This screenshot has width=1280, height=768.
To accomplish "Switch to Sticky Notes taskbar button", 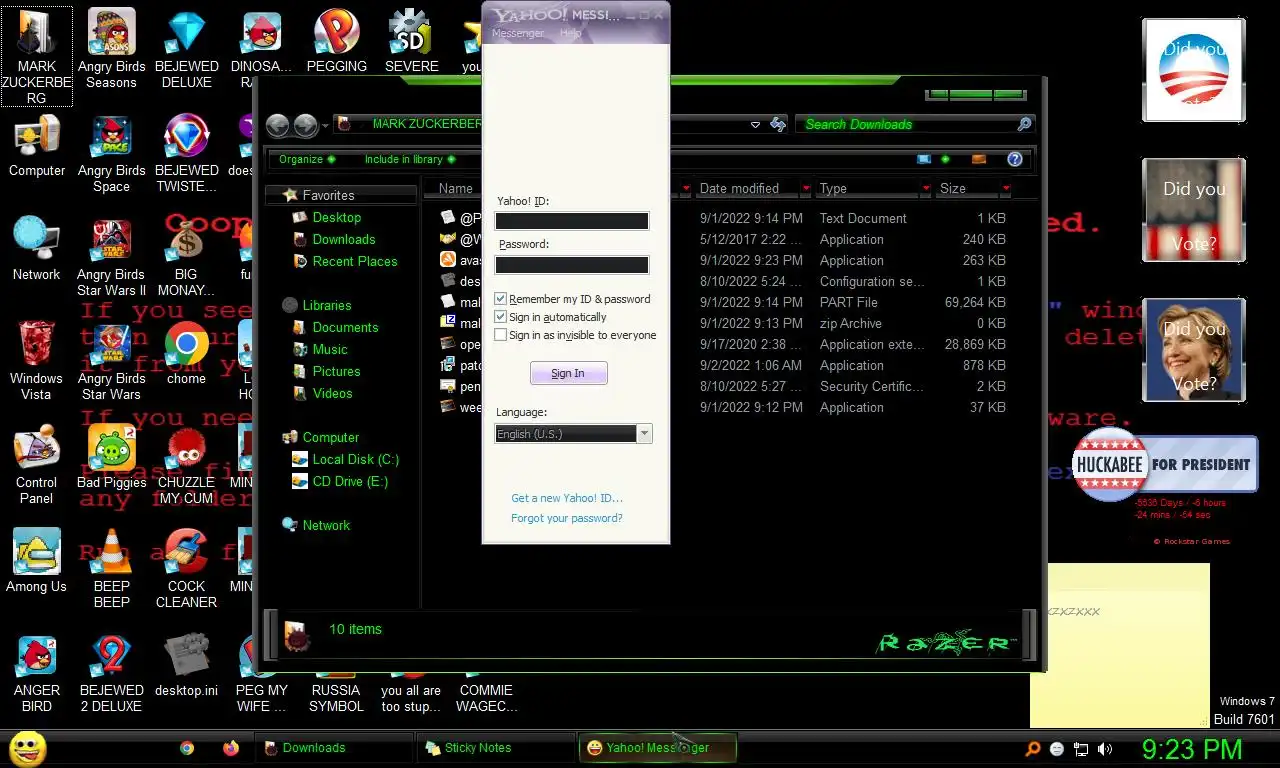I will (496, 748).
